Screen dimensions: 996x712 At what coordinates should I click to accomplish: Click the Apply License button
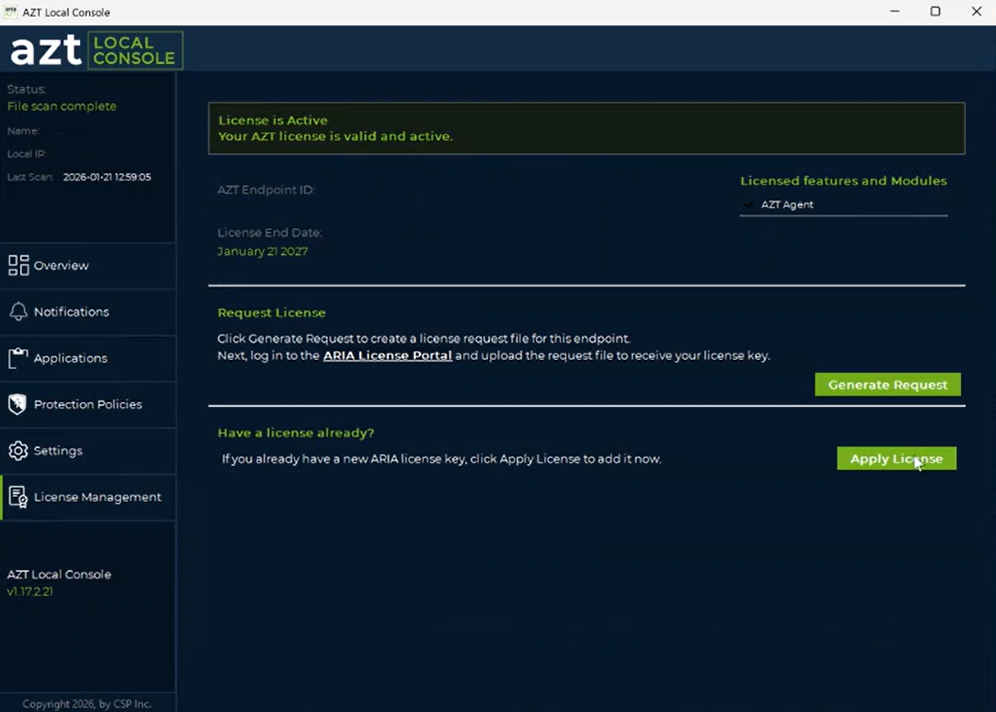coord(896,459)
